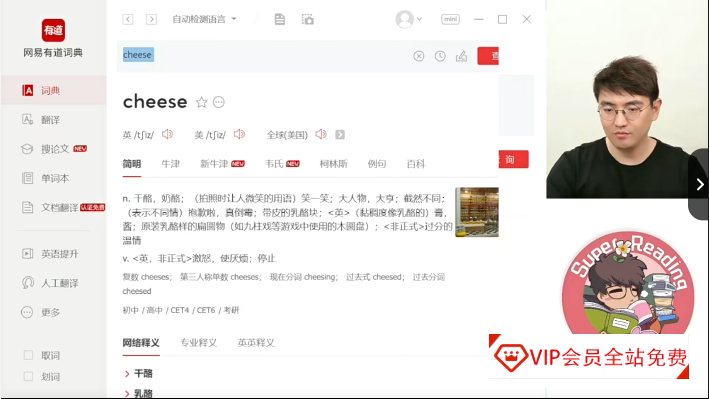The width and height of the screenshot is (709, 399).
Task: Select the 新牛津 dictionary tab
Action: point(222,164)
